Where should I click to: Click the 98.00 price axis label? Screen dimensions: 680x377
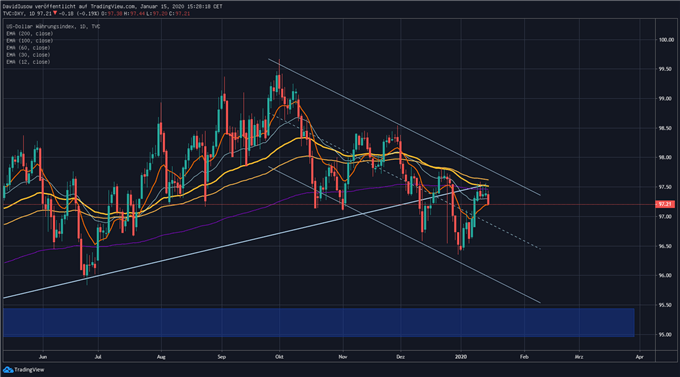[x=665, y=157]
